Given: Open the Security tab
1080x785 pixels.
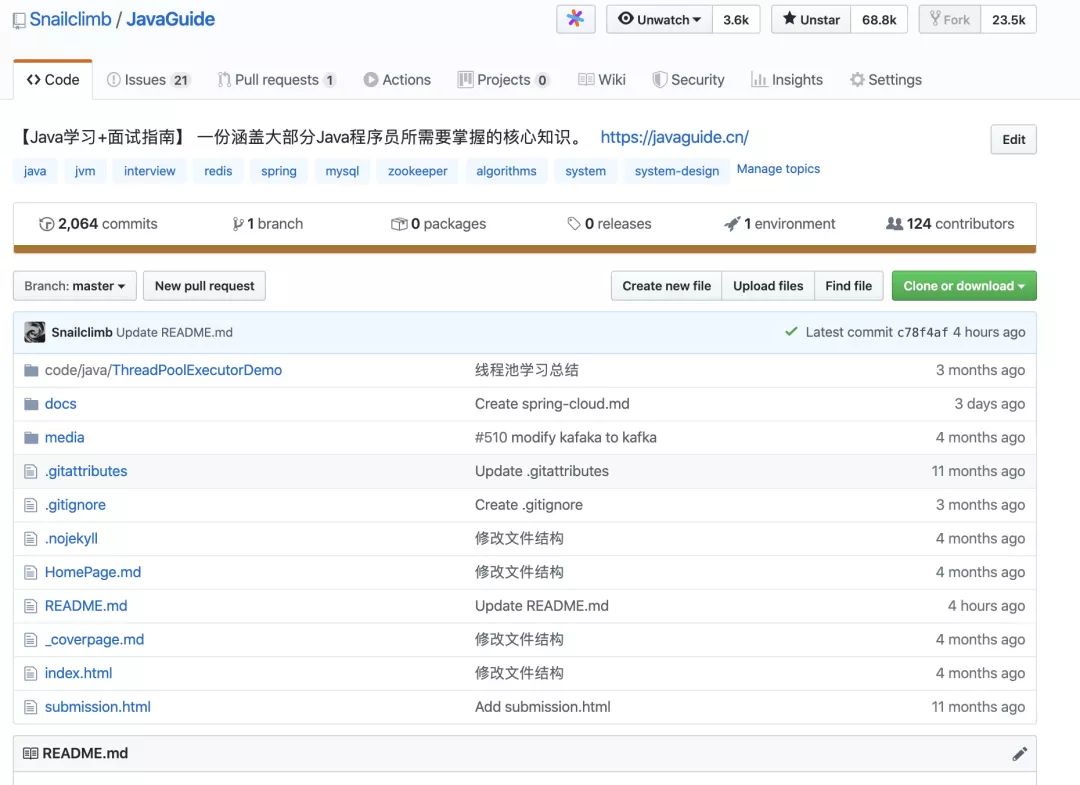Looking at the screenshot, I should [688, 80].
